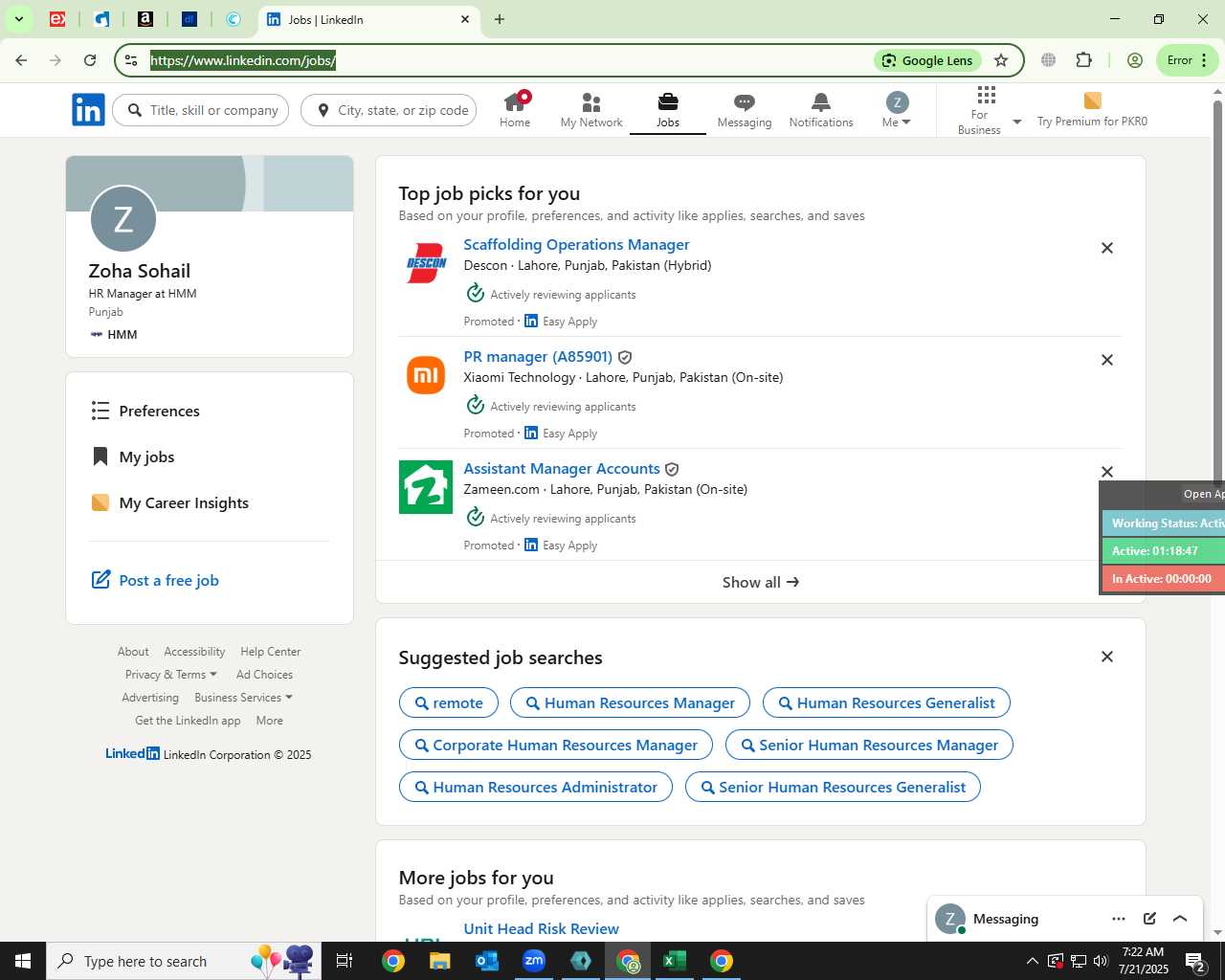Expand Business Services dropdown

tap(243, 698)
